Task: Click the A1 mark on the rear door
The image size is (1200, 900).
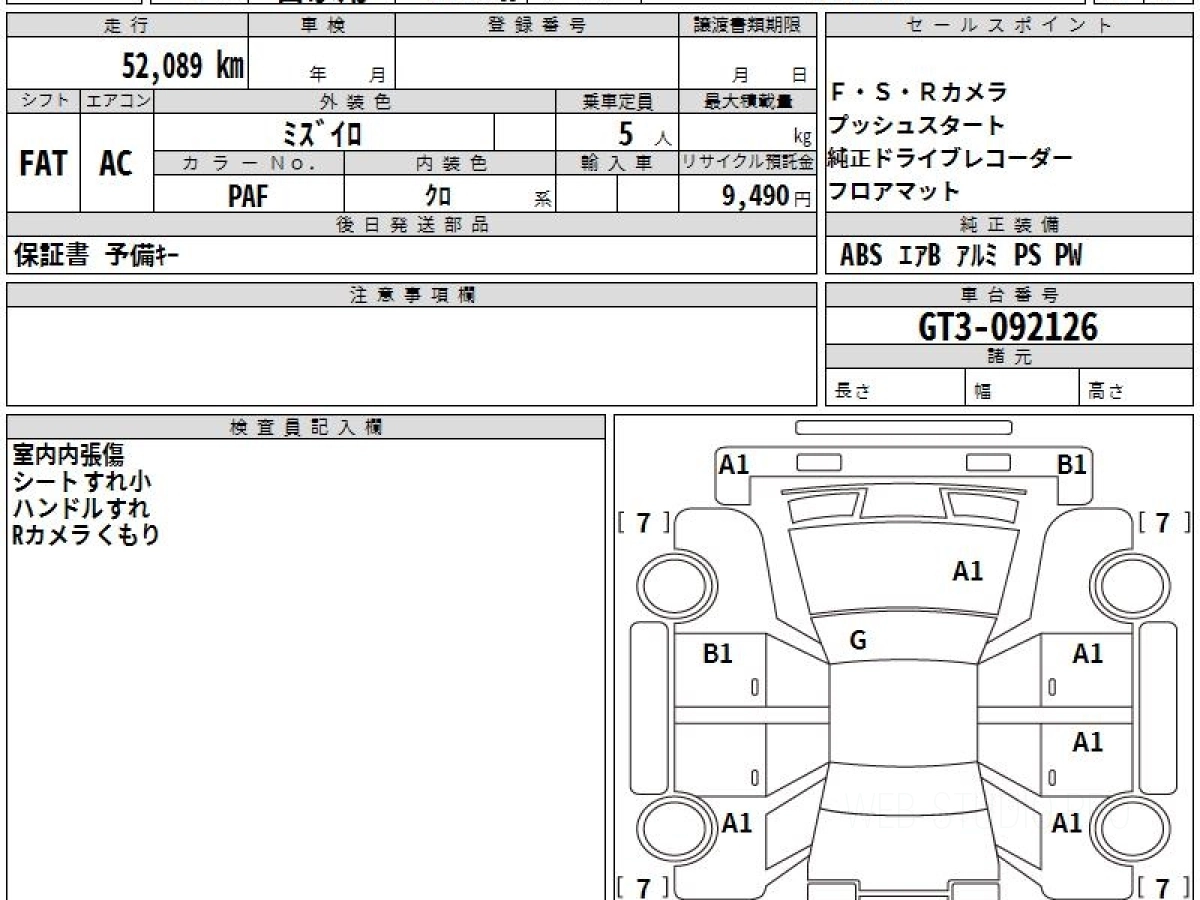Action: [1088, 742]
